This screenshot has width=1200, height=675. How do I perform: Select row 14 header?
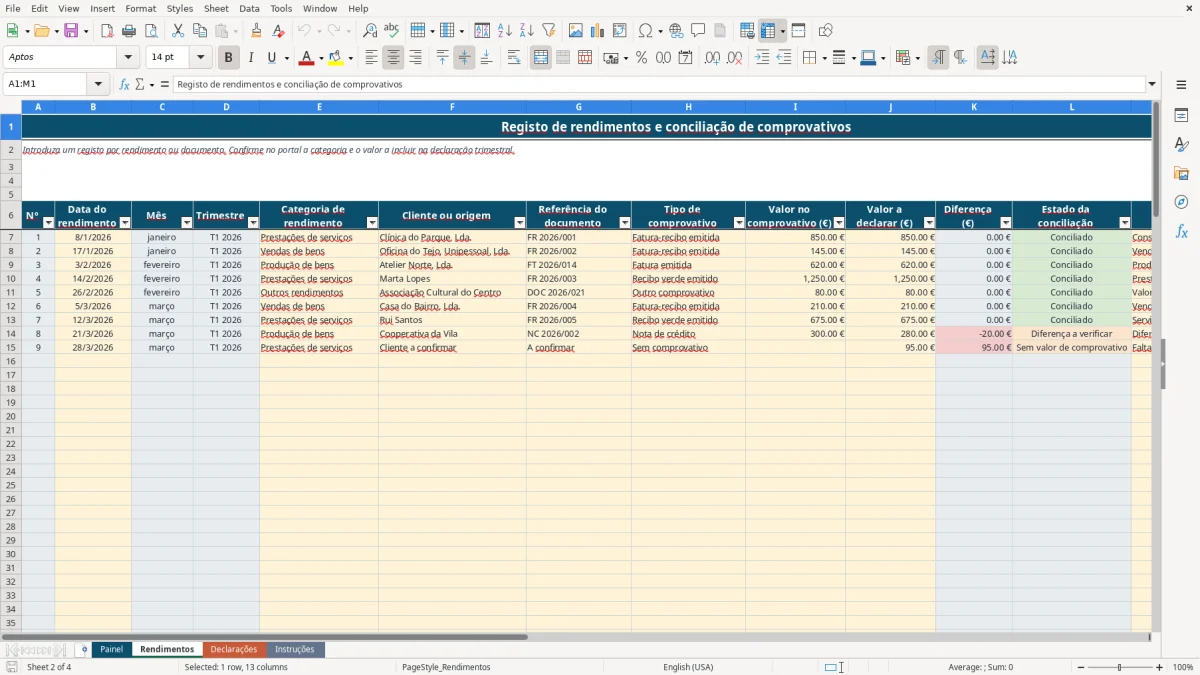pyautogui.click(x=11, y=334)
